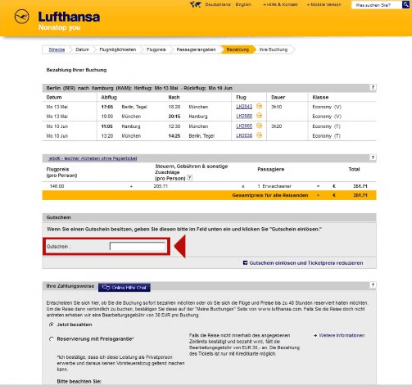Expand the Hilfe & Kontakt menu
The height and width of the screenshot is (387, 412).
[x=280, y=5]
